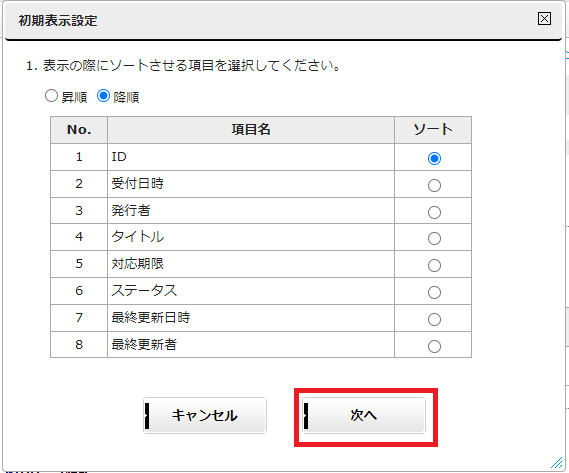Select the 降順 descending radio button

(103, 96)
